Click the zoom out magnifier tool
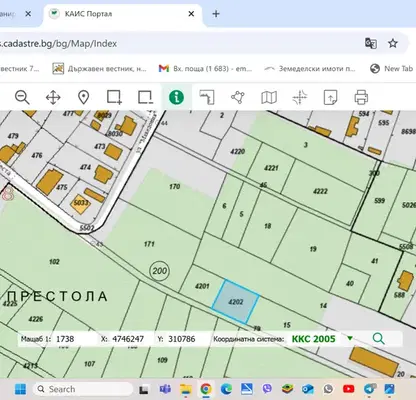 pos(22,97)
